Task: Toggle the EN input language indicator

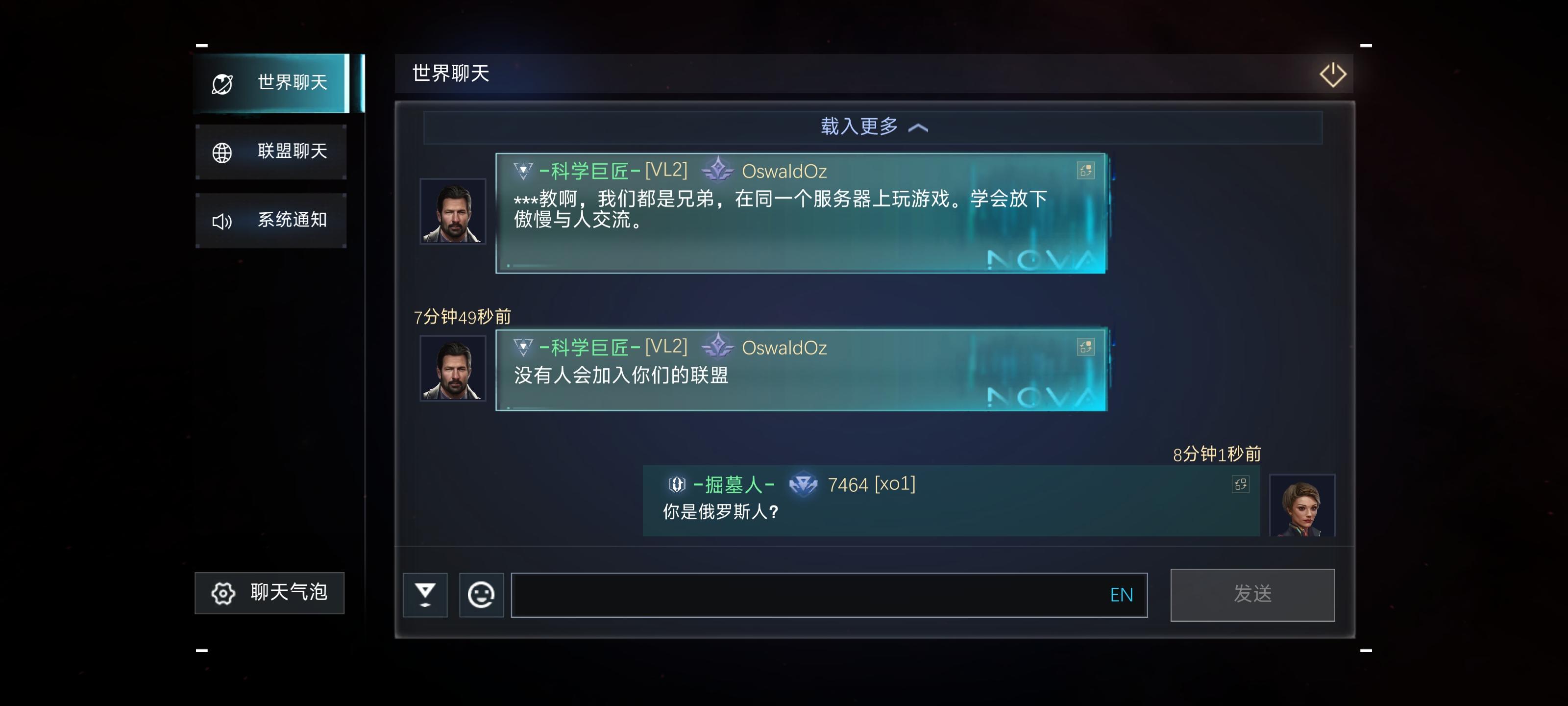Action: click(x=1121, y=595)
